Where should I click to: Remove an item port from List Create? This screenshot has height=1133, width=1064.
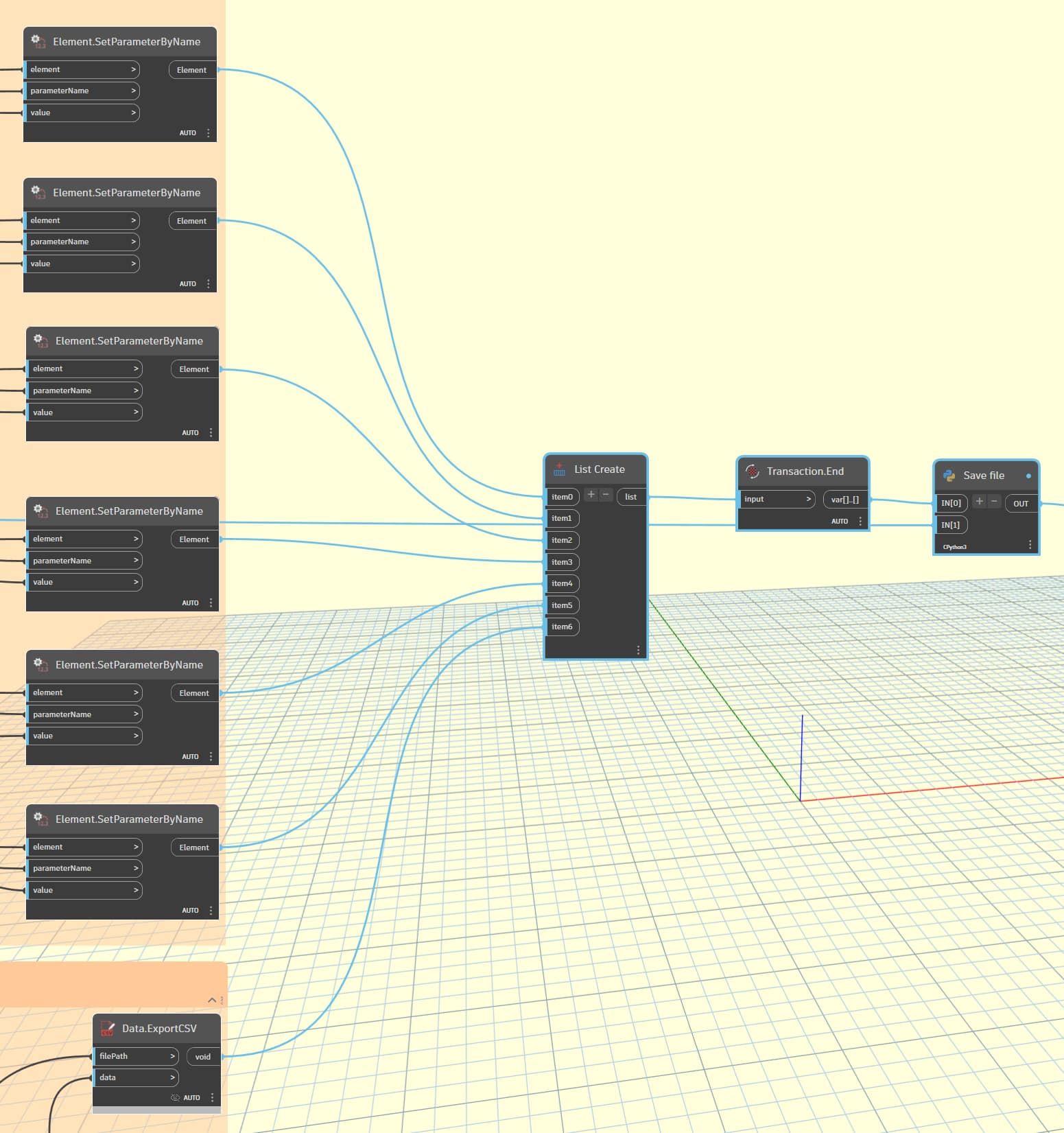coord(606,495)
